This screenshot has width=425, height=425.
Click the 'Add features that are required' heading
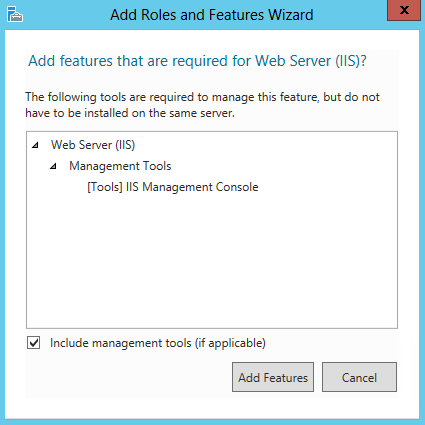pos(197,61)
